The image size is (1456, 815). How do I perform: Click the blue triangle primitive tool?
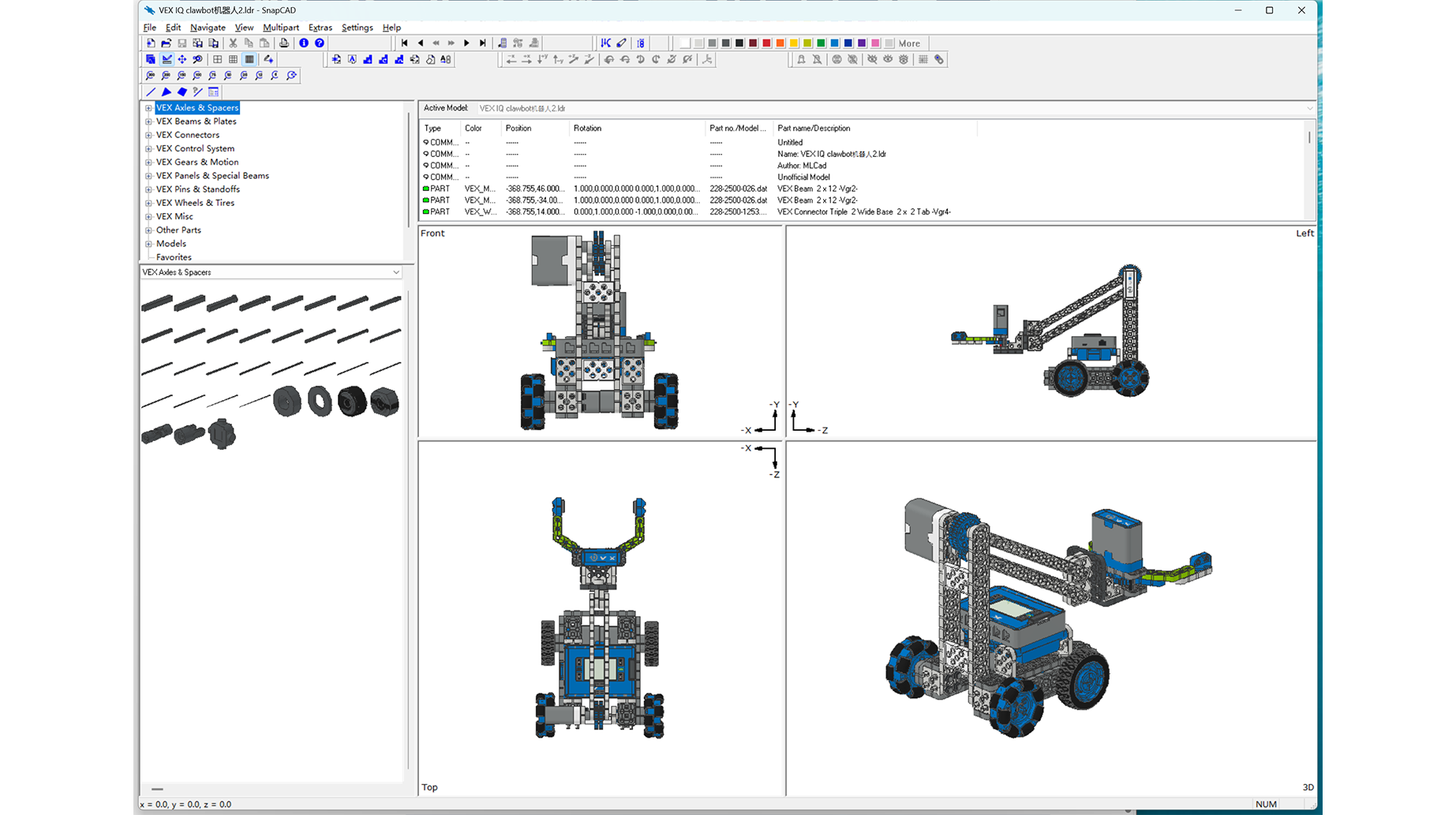point(167,92)
